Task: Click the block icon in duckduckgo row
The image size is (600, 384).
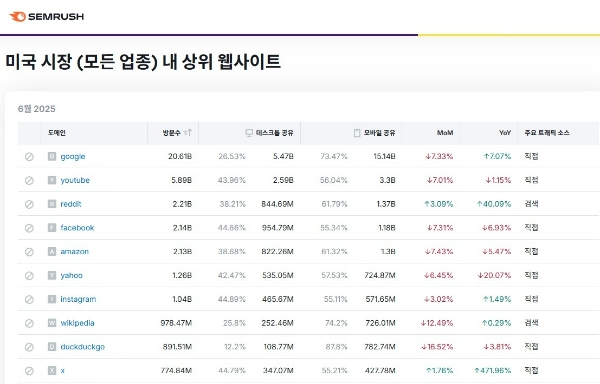Action: click(x=29, y=347)
